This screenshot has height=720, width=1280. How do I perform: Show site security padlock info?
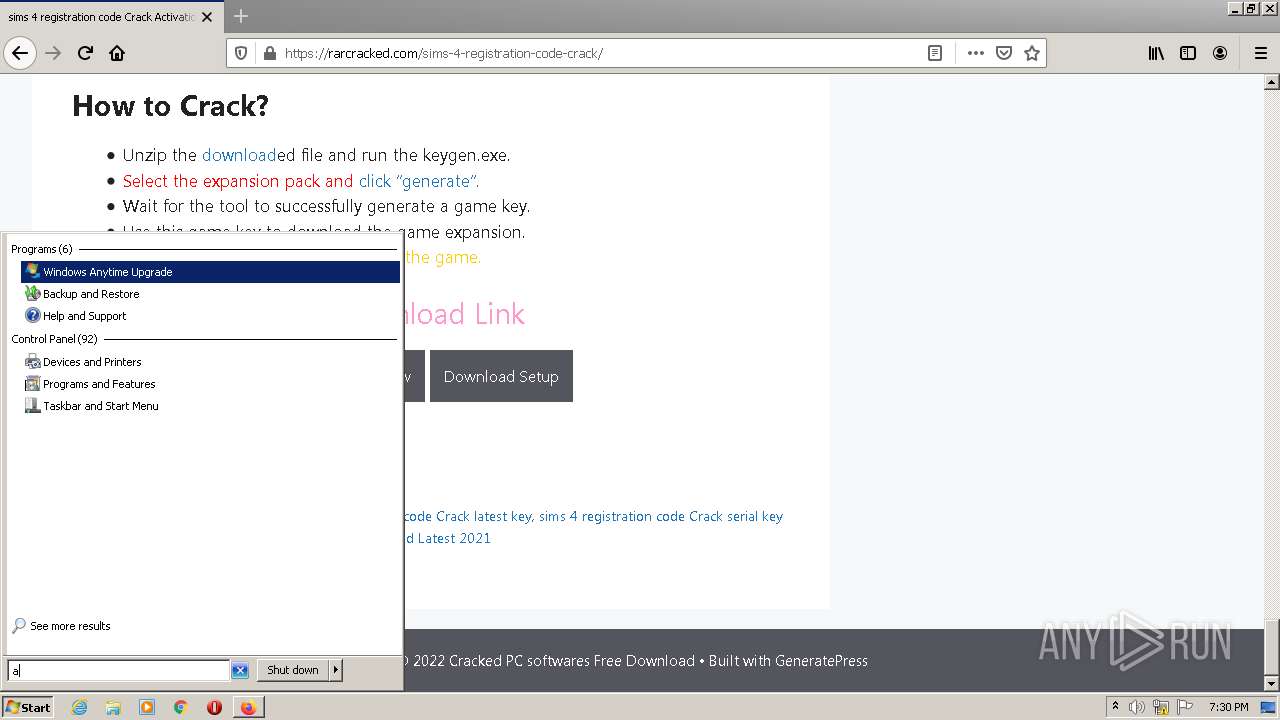269,53
